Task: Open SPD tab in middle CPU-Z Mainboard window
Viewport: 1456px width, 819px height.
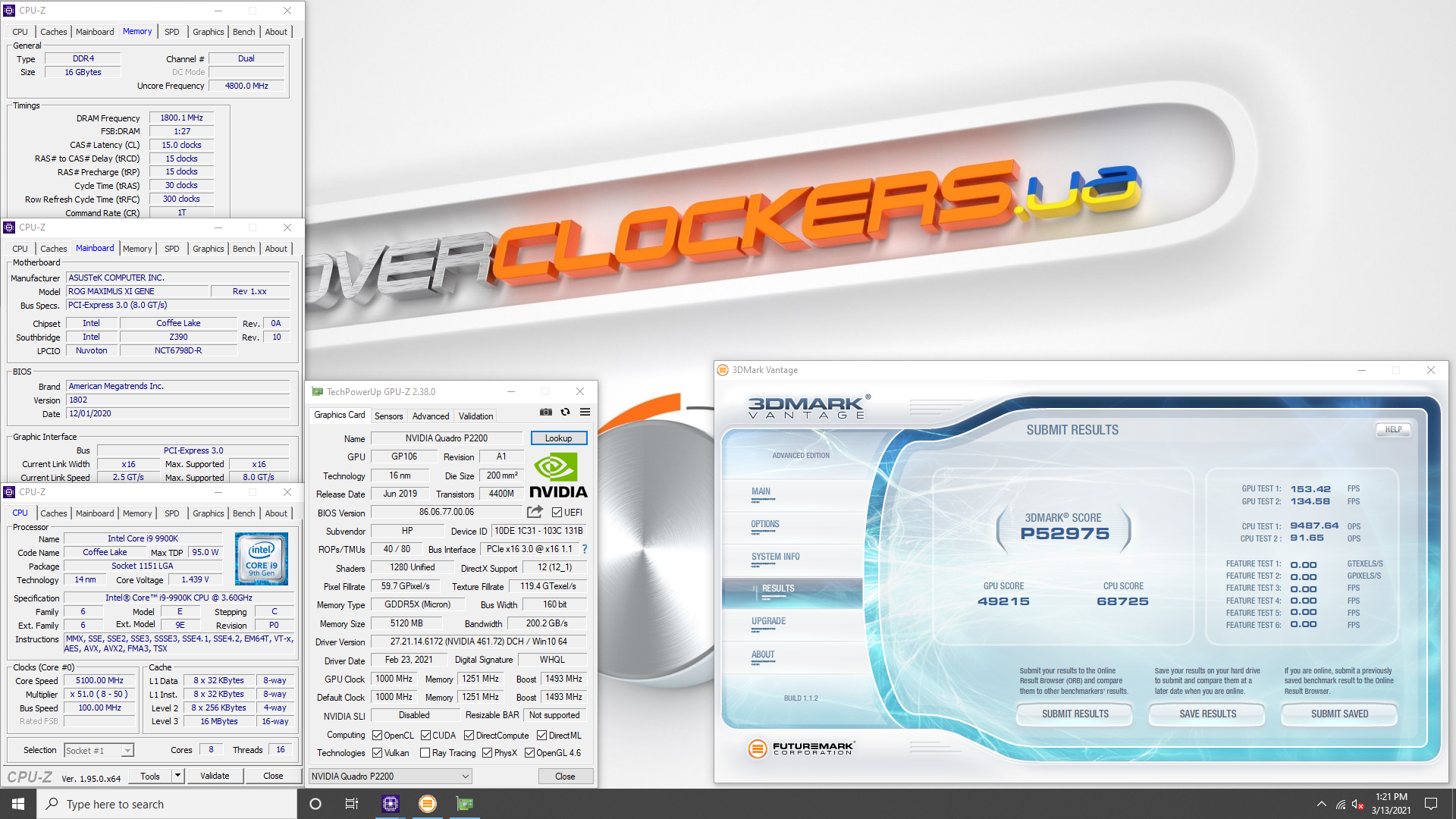Action: pyautogui.click(x=172, y=249)
